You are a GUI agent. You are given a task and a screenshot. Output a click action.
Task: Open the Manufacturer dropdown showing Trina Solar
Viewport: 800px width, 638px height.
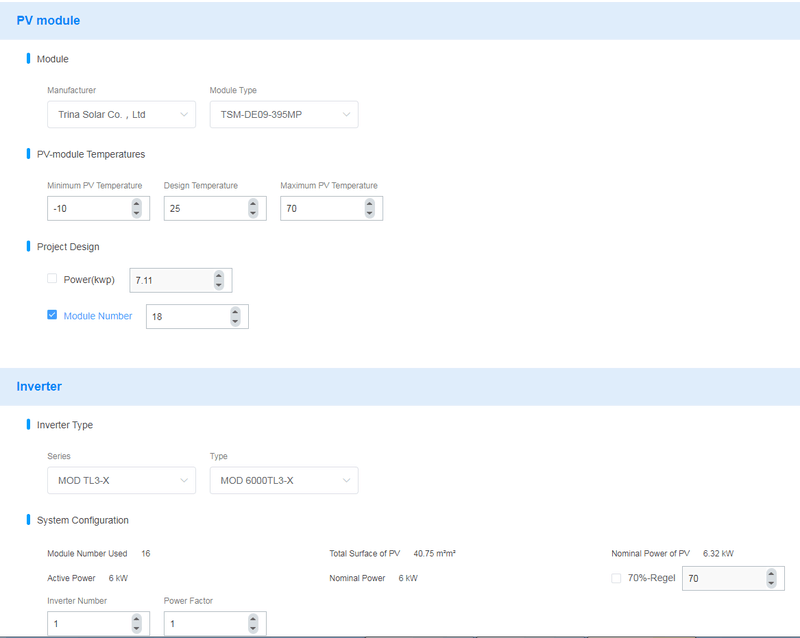tap(120, 114)
